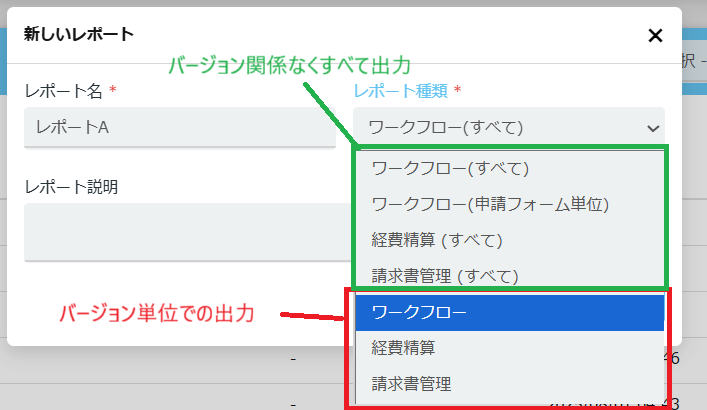Click the green バージョン関係なくすべて出力 annotation
The height and width of the screenshot is (410, 707).
(x=289, y=66)
